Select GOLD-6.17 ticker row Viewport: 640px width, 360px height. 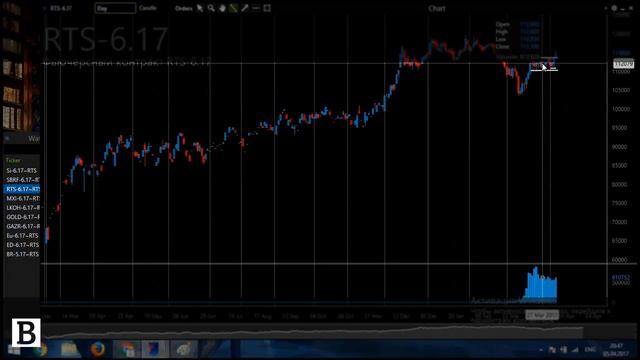click(x=22, y=217)
